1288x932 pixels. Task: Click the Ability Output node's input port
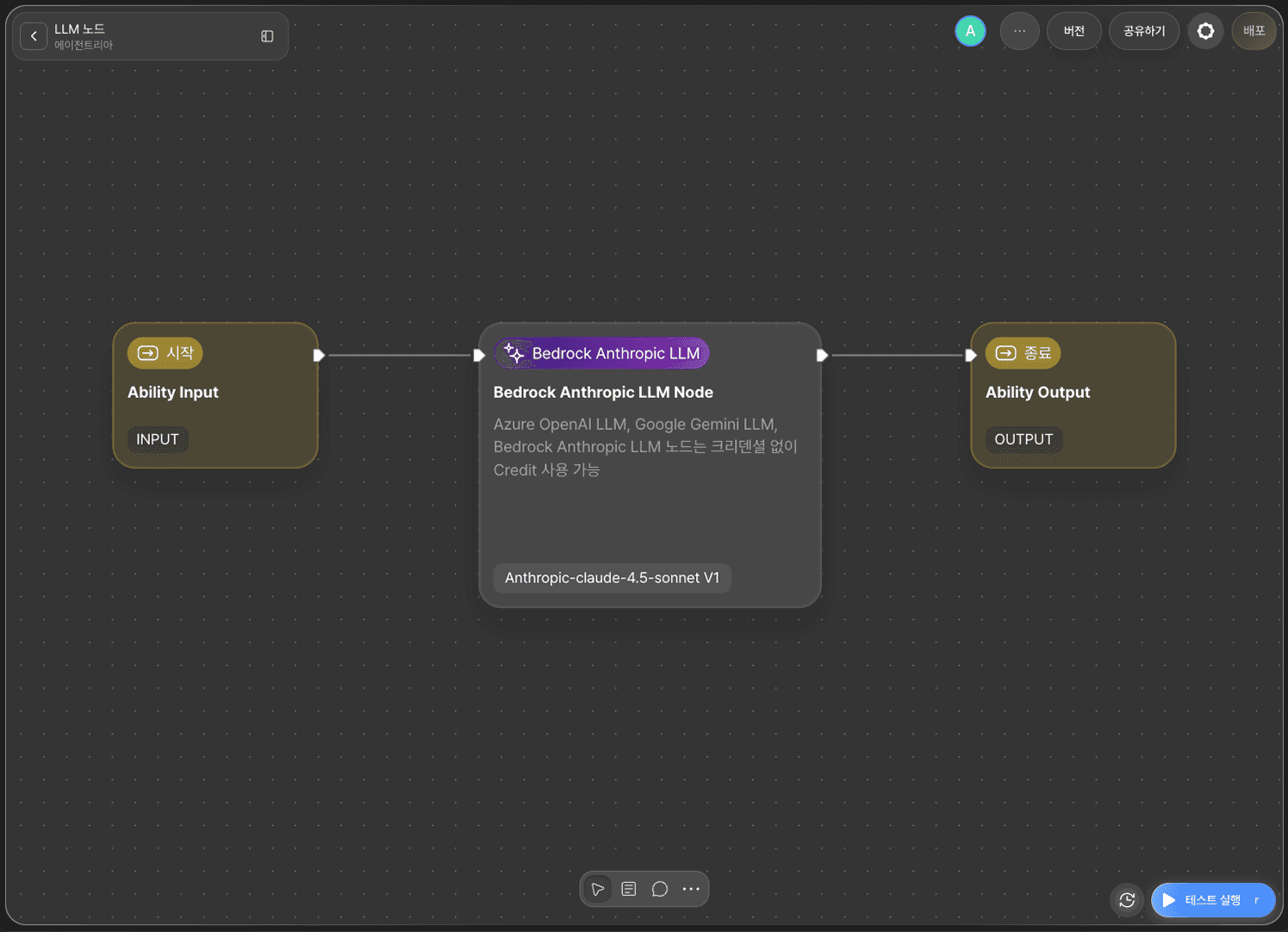pos(971,355)
